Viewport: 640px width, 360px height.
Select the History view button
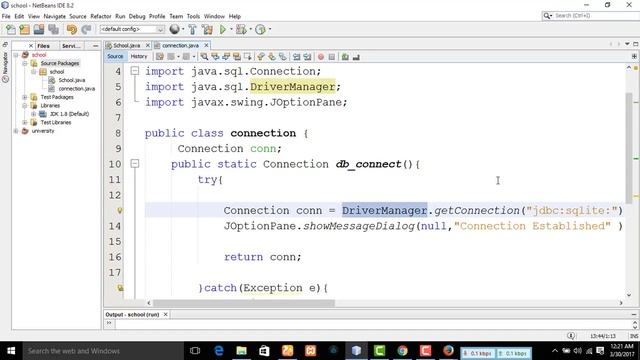pyautogui.click(x=139, y=57)
